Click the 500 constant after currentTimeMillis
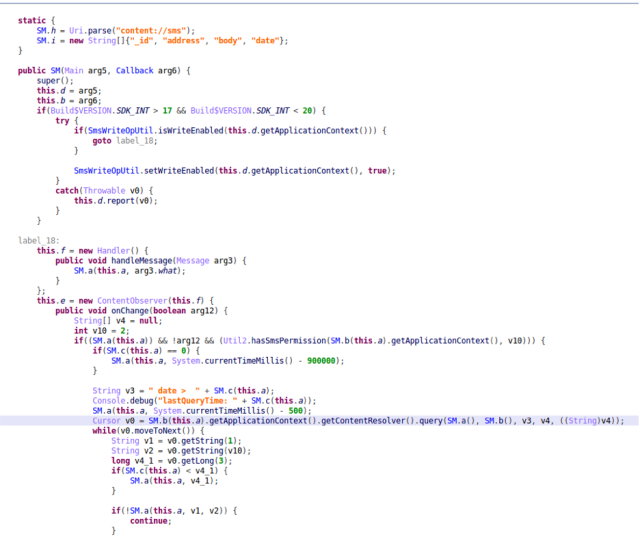The height and width of the screenshot is (543, 640). pos(296,411)
